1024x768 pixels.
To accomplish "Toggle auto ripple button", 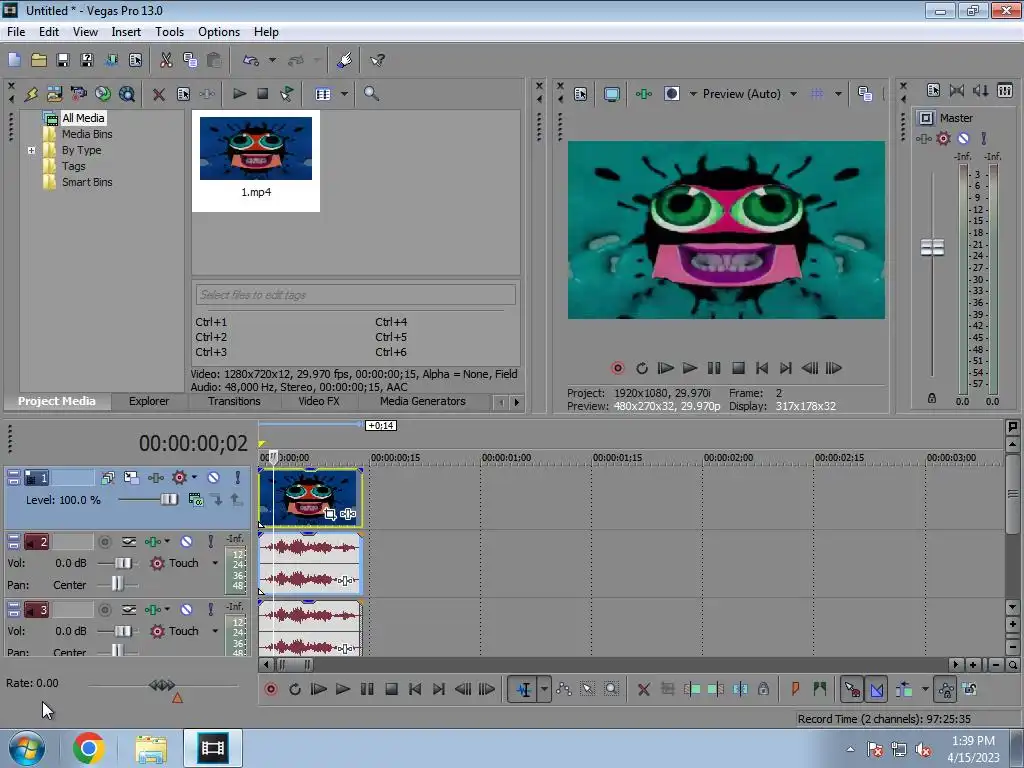I will tap(904, 689).
